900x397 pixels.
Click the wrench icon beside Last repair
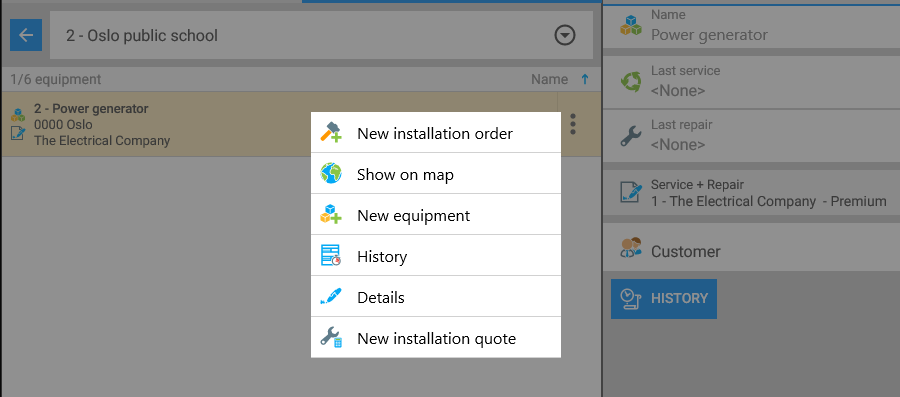tap(631, 137)
